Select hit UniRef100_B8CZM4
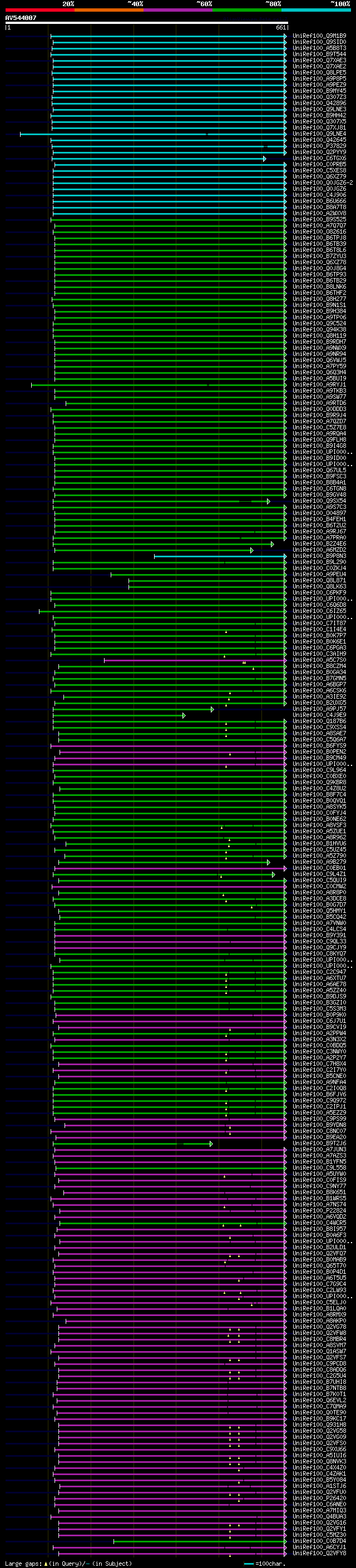 click(319, 666)
